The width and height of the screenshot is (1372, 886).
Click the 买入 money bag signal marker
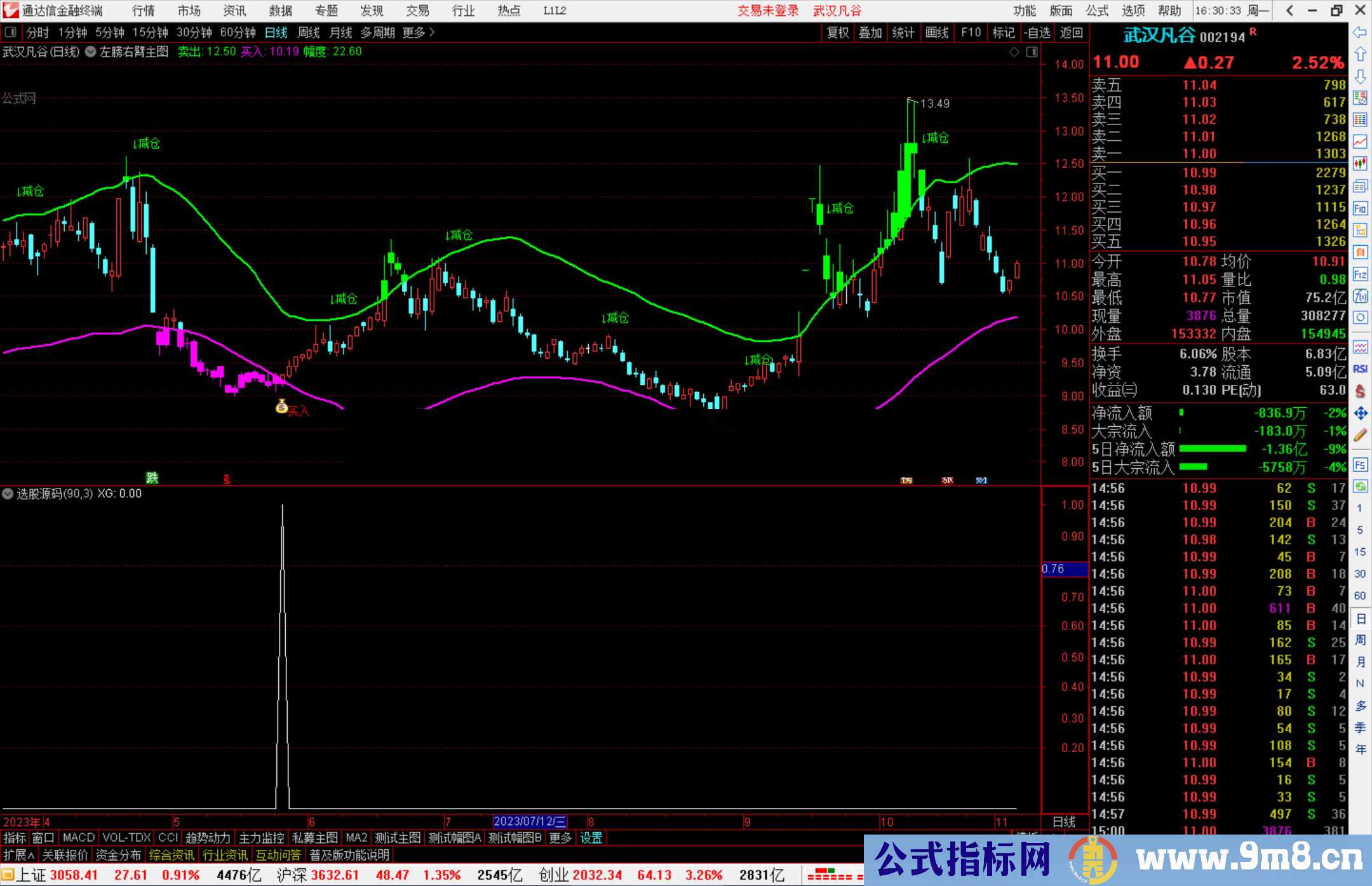pos(282,406)
